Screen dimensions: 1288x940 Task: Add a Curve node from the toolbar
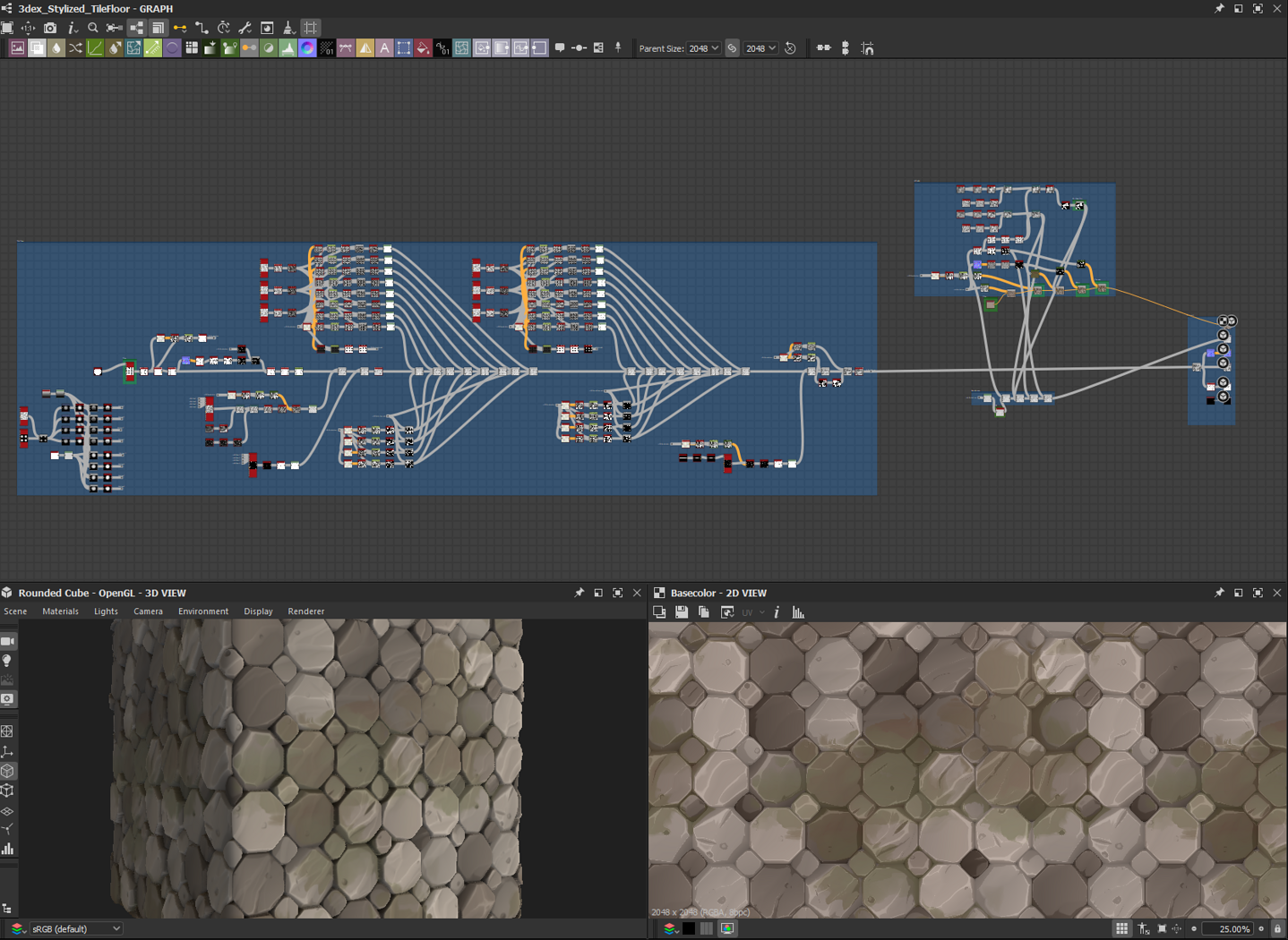95,48
